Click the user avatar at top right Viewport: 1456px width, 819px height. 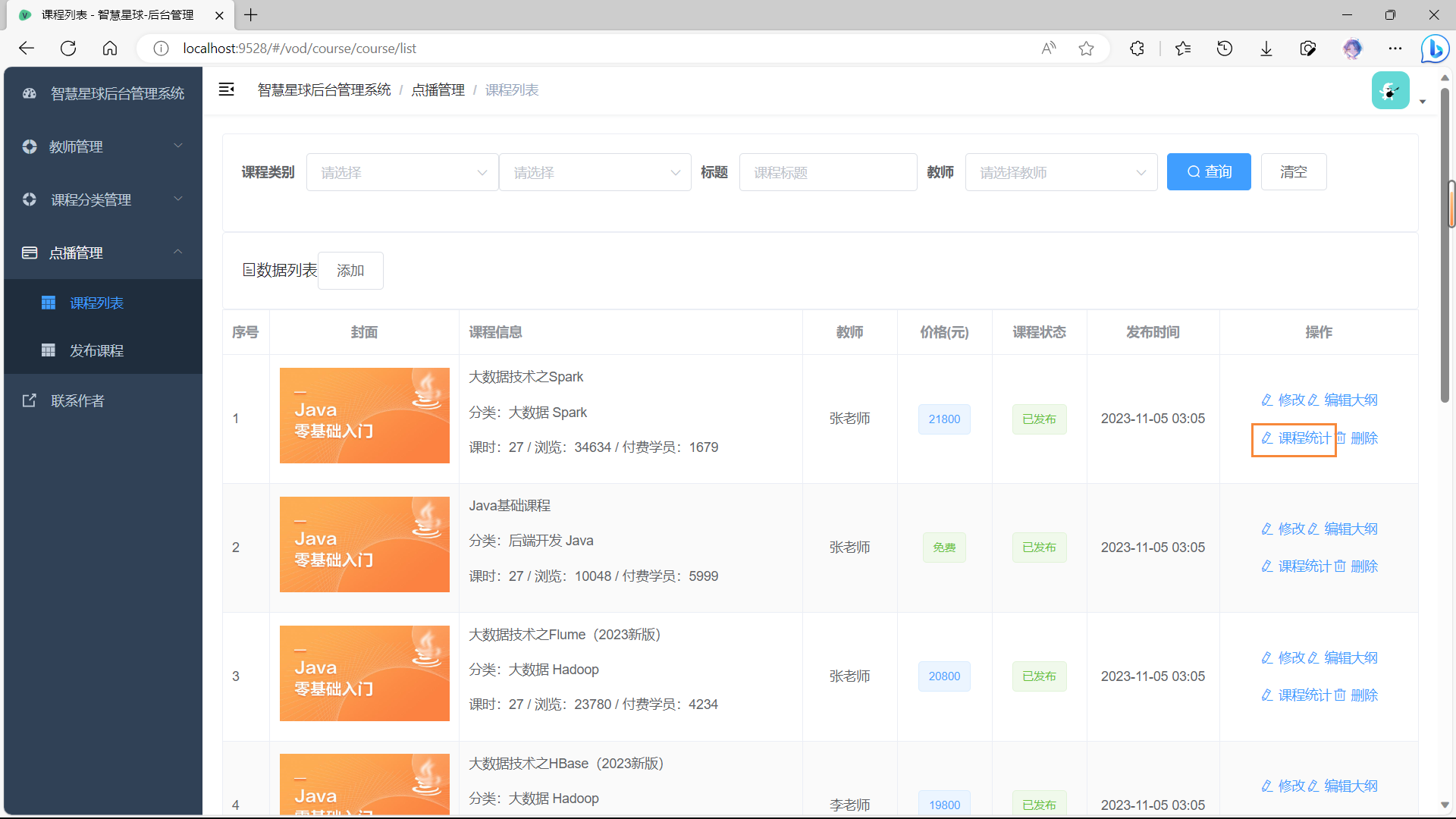1390,91
